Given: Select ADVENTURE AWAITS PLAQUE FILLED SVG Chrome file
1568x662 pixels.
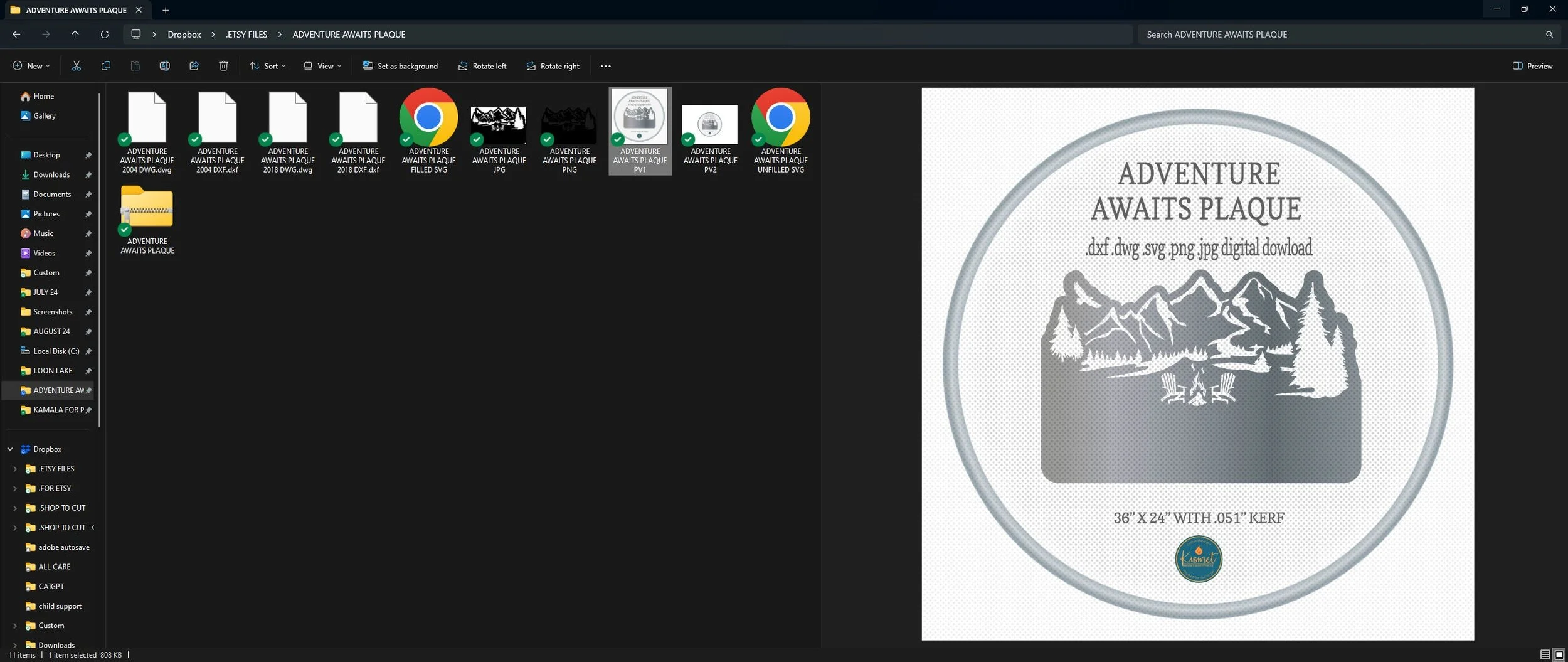Looking at the screenshot, I should coord(429,131).
